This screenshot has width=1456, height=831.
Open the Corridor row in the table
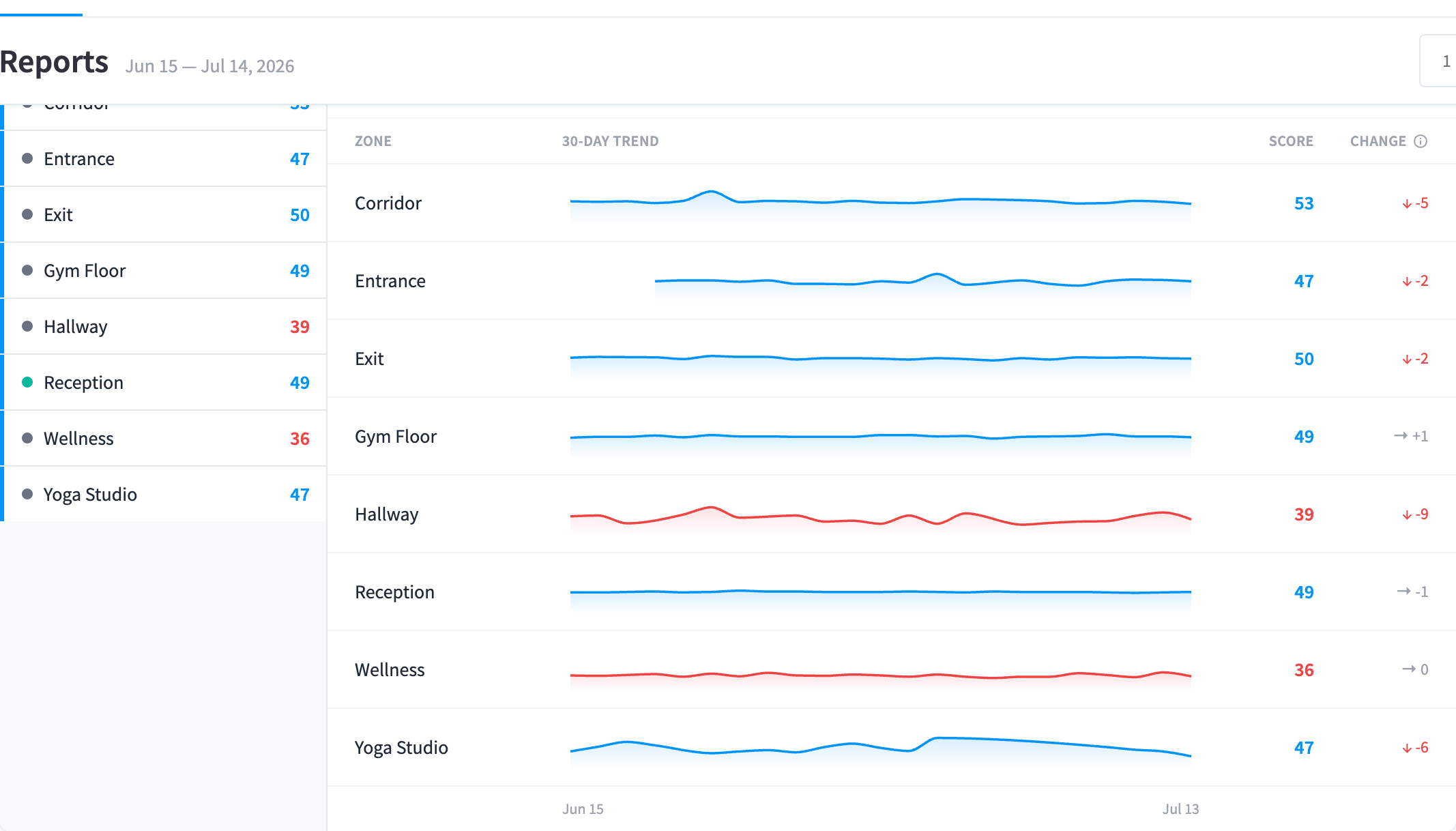tap(892, 203)
